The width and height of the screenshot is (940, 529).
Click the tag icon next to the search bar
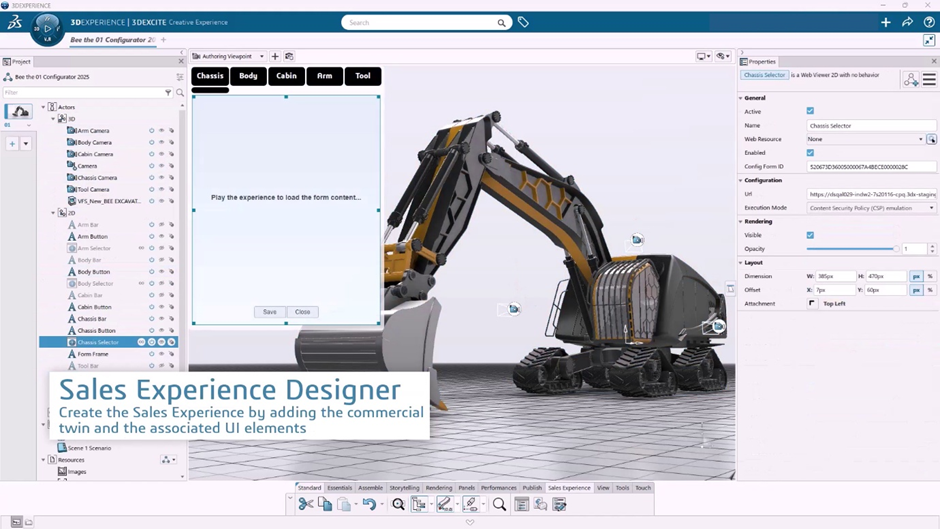[x=523, y=22]
